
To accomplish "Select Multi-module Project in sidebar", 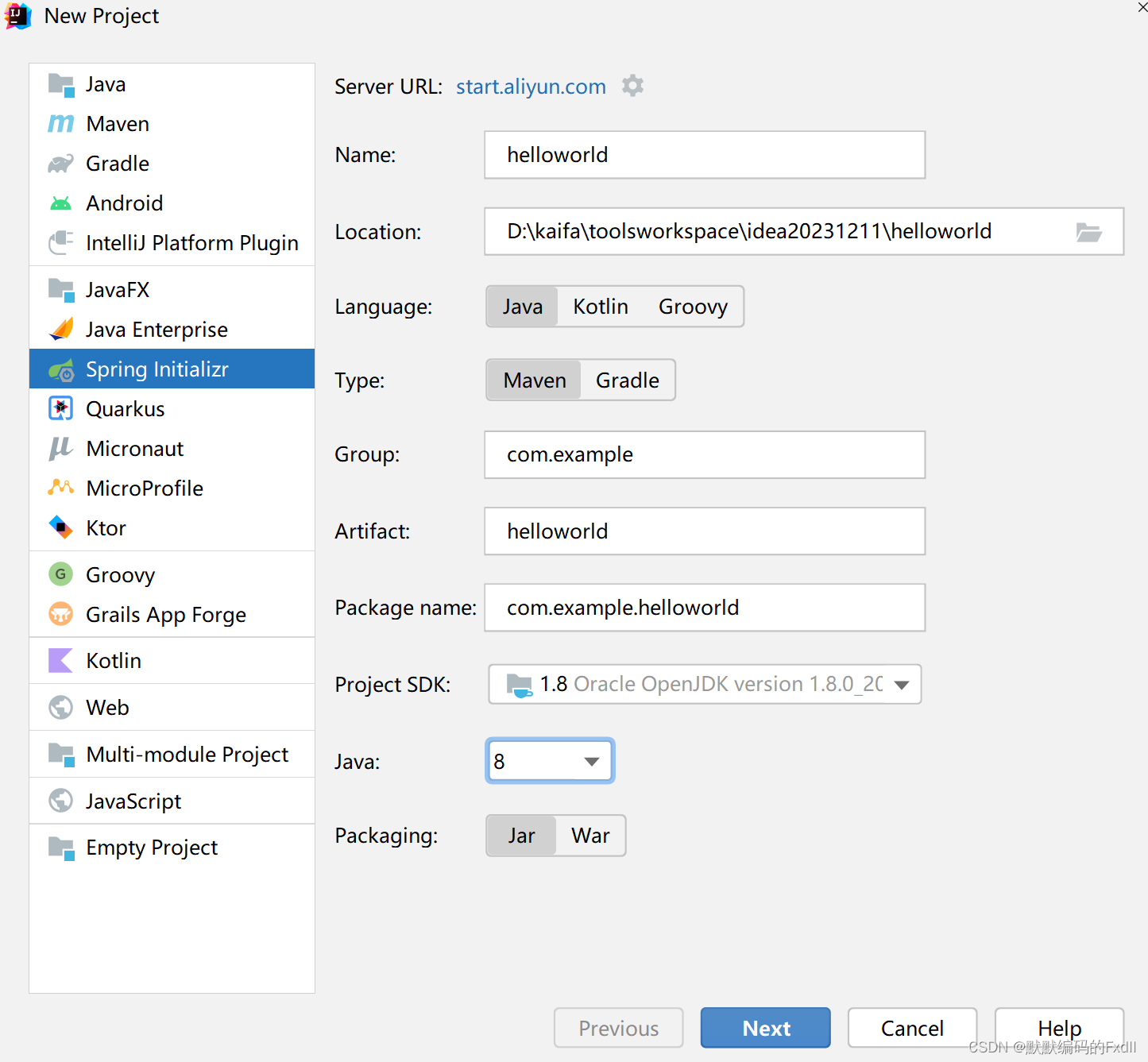I will click(172, 754).
